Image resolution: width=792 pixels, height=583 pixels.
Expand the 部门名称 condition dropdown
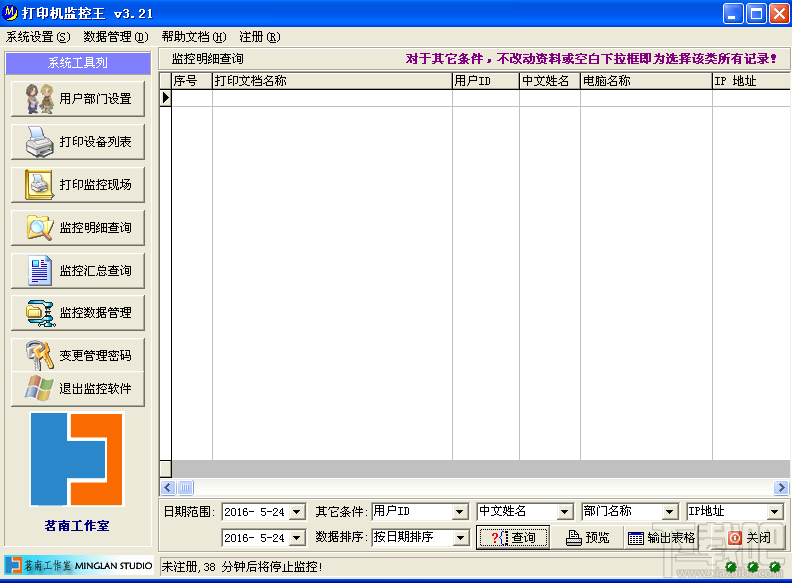[669, 512]
